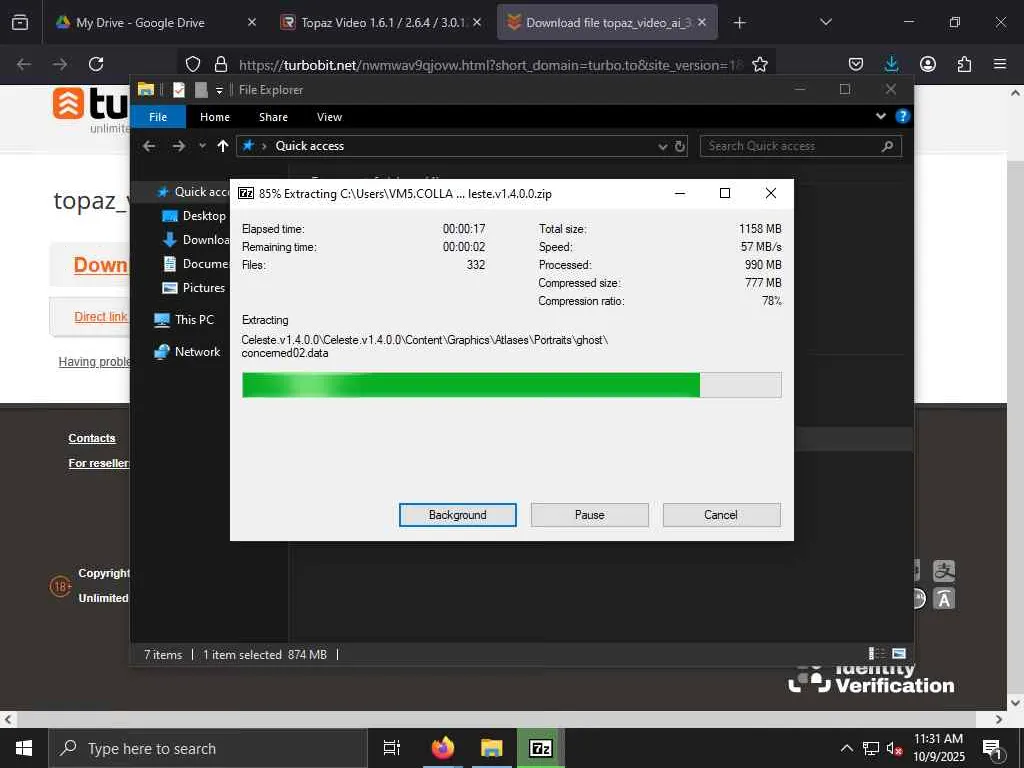Image resolution: width=1024 pixels, height=768 pixels.
Task: Open Firefox from taskbar
Action: pos(443,748)
